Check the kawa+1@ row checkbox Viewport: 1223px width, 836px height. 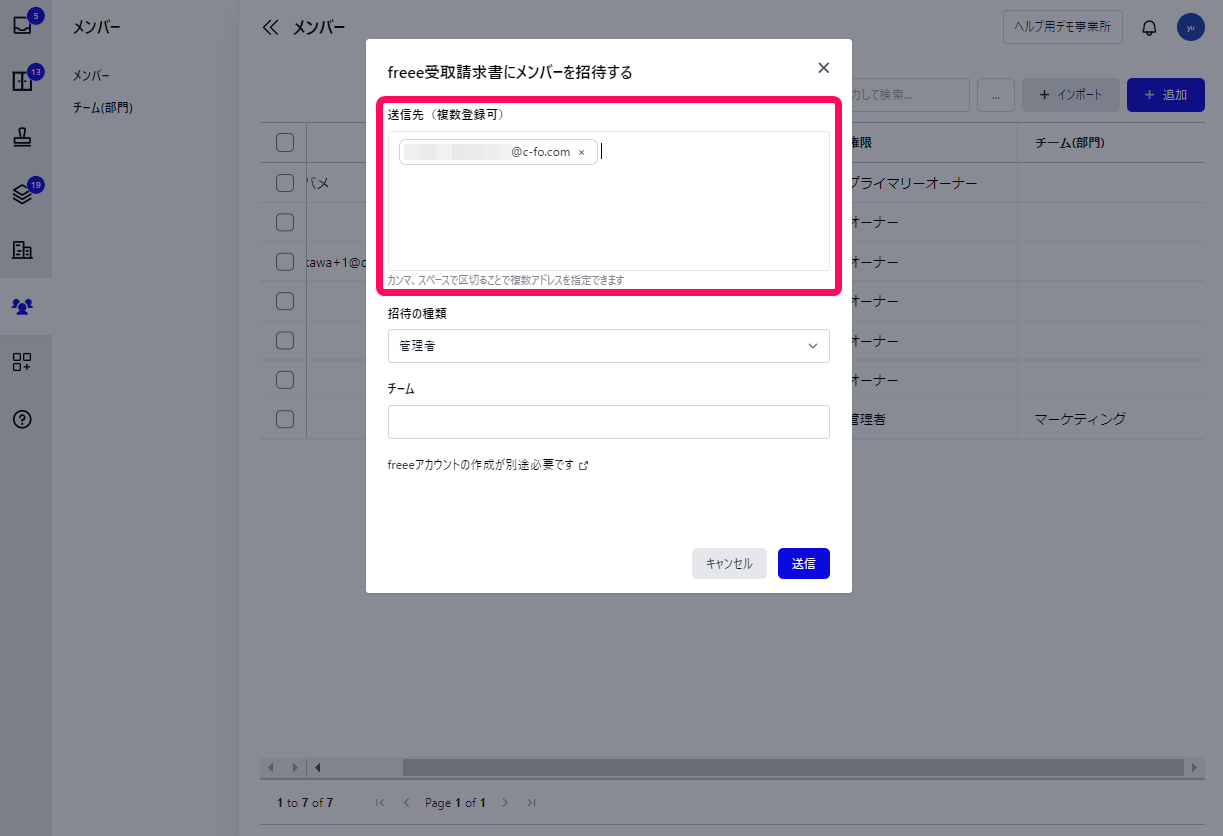(x=285, y=262)
